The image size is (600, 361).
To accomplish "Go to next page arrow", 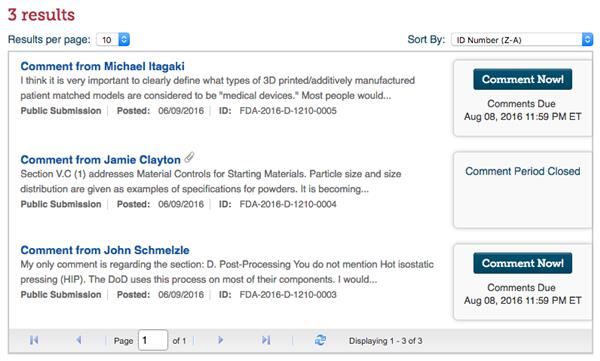I will pyautogui.click(x=220, y=340).
